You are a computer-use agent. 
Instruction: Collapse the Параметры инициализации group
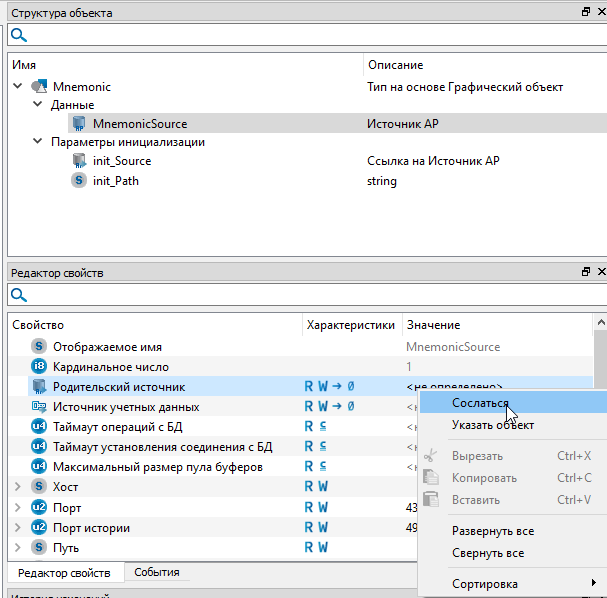click(x=37, y=142)
